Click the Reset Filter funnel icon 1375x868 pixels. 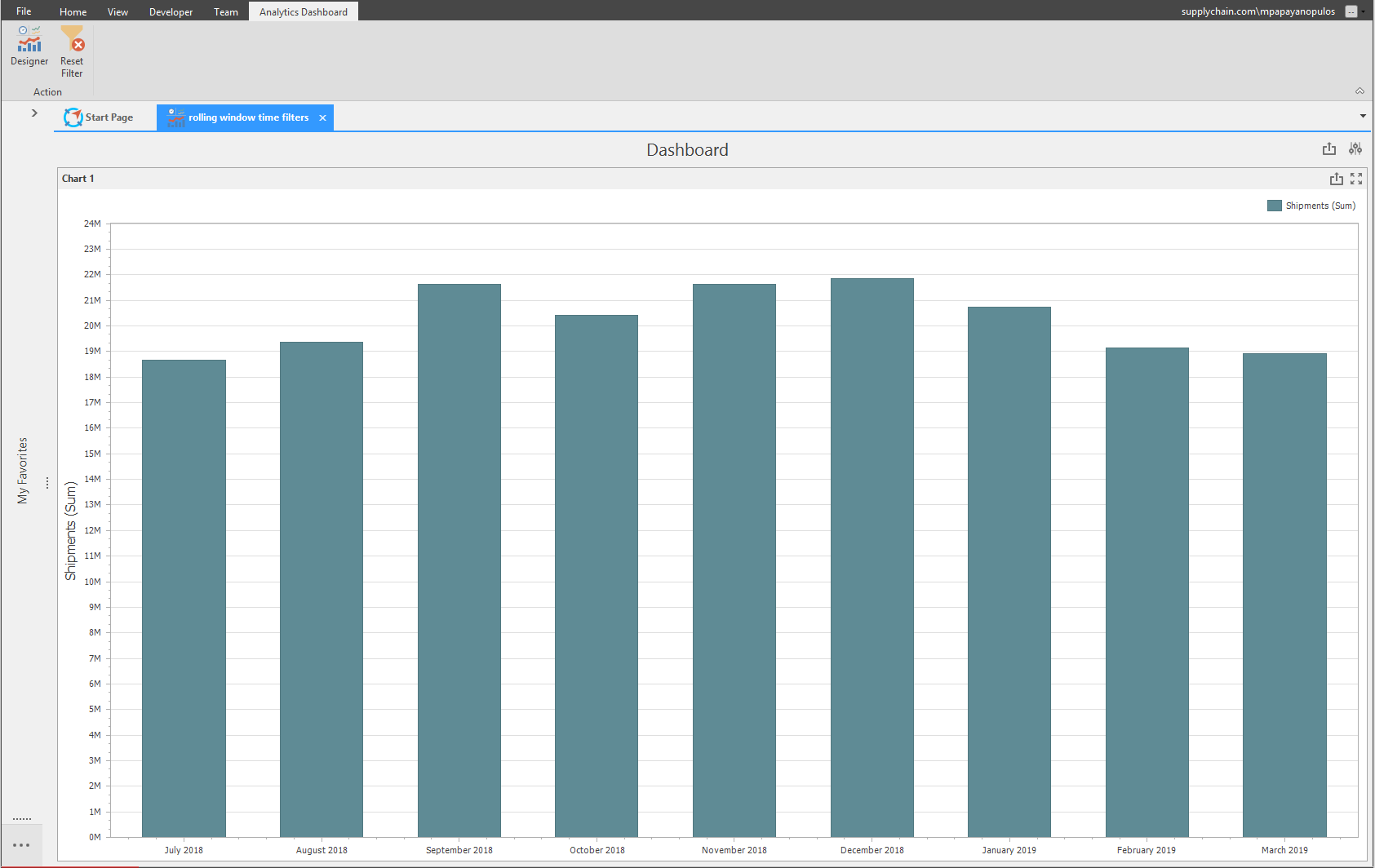click(x=72, y=38)
